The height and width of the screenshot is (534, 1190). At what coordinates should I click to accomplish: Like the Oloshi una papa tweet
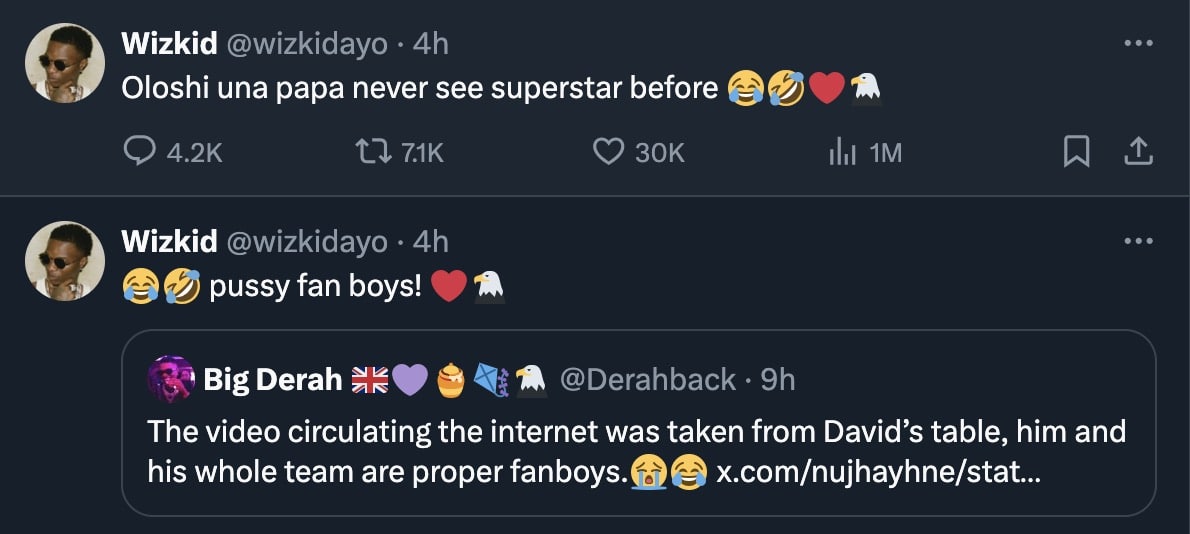[608, 152]
